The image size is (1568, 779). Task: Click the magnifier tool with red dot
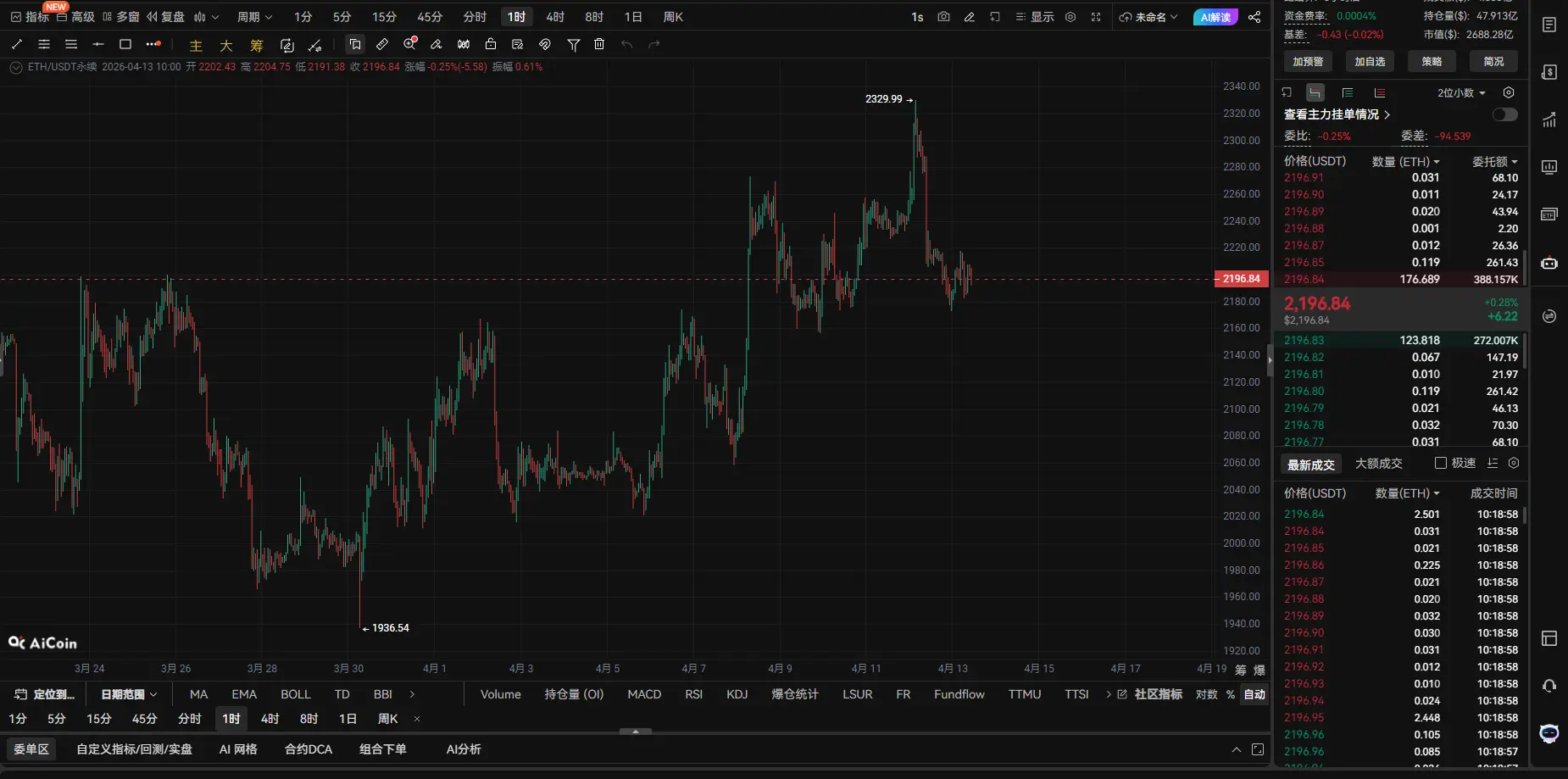(410, 44)
